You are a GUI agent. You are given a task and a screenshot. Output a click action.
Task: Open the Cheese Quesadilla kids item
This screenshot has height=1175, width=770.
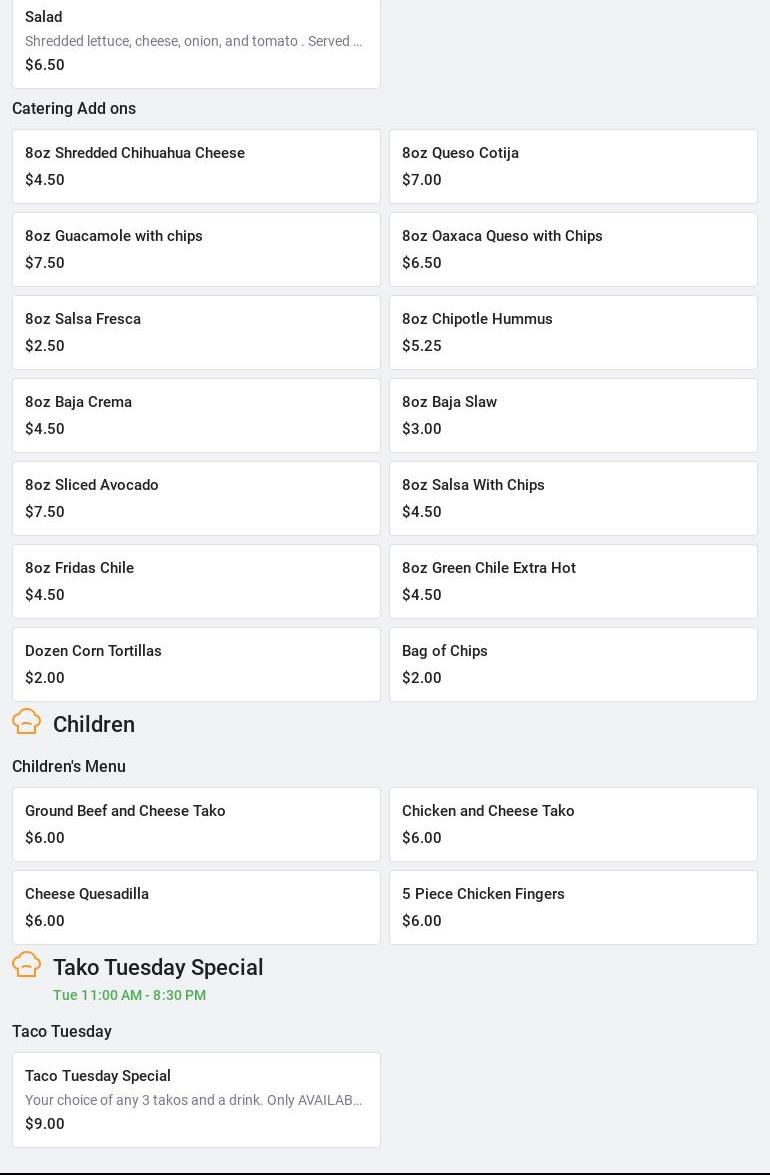pos(196,907)
